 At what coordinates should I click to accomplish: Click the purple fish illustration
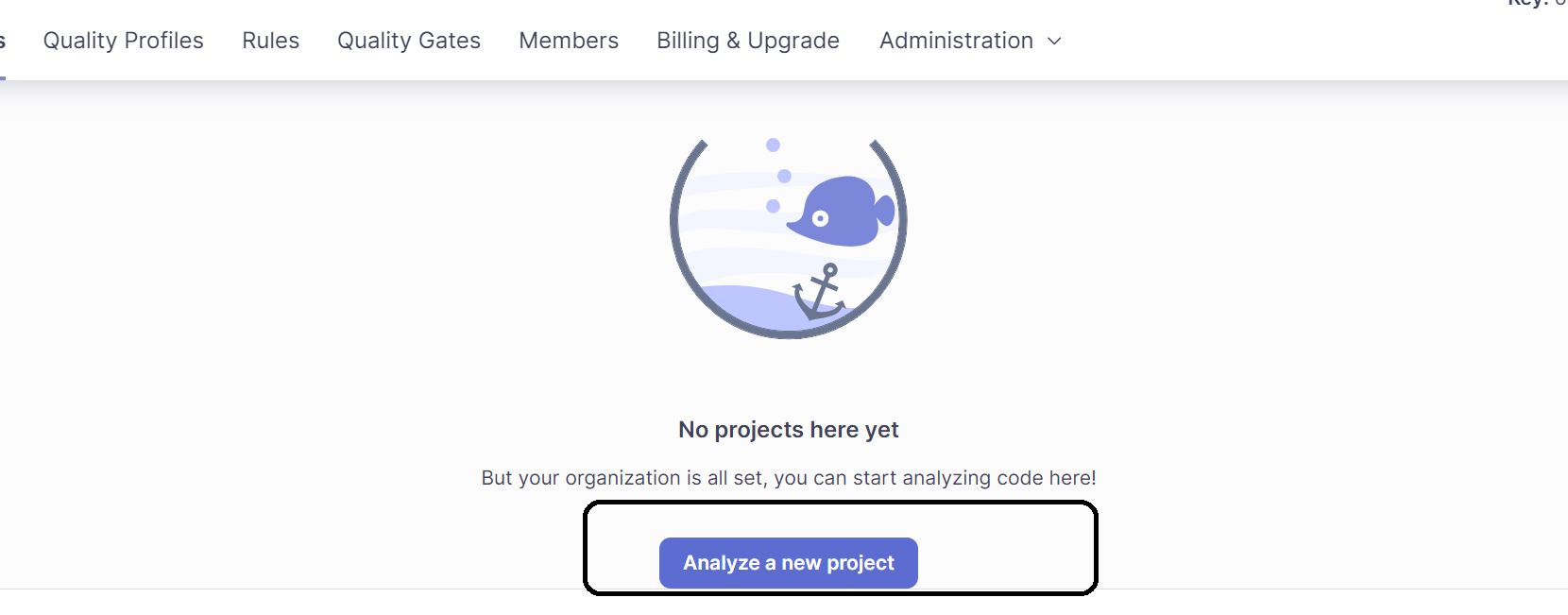(836, 213)
